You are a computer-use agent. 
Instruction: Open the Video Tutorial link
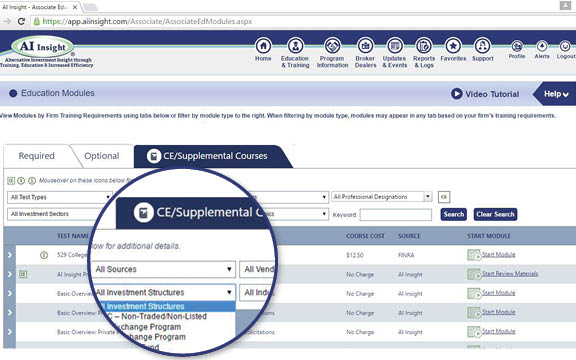tap(492, 94)
